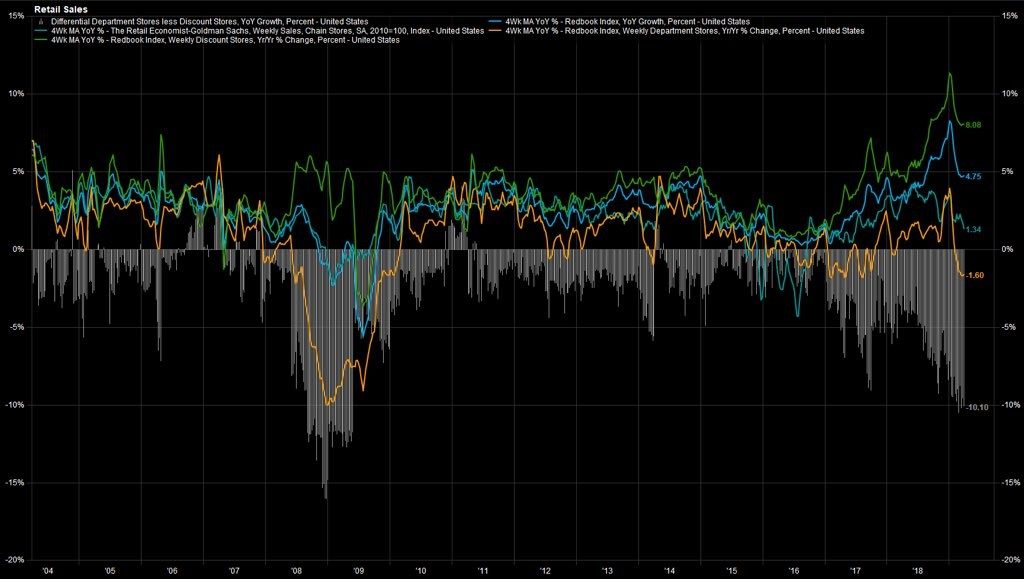Click the -20% label on right axis
Image resolution: width=1024 pixels, height=579 pixels.
pyautogui.click(x=1010, y=559)
